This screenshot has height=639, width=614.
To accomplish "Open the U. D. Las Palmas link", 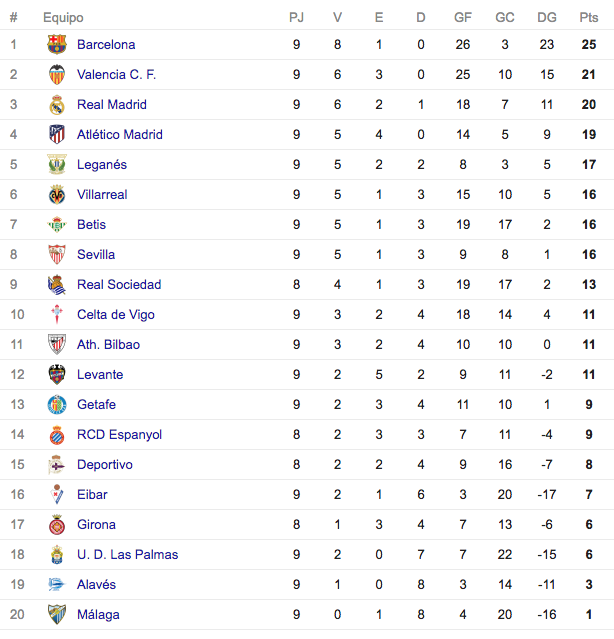I will (x=128, y=555).
